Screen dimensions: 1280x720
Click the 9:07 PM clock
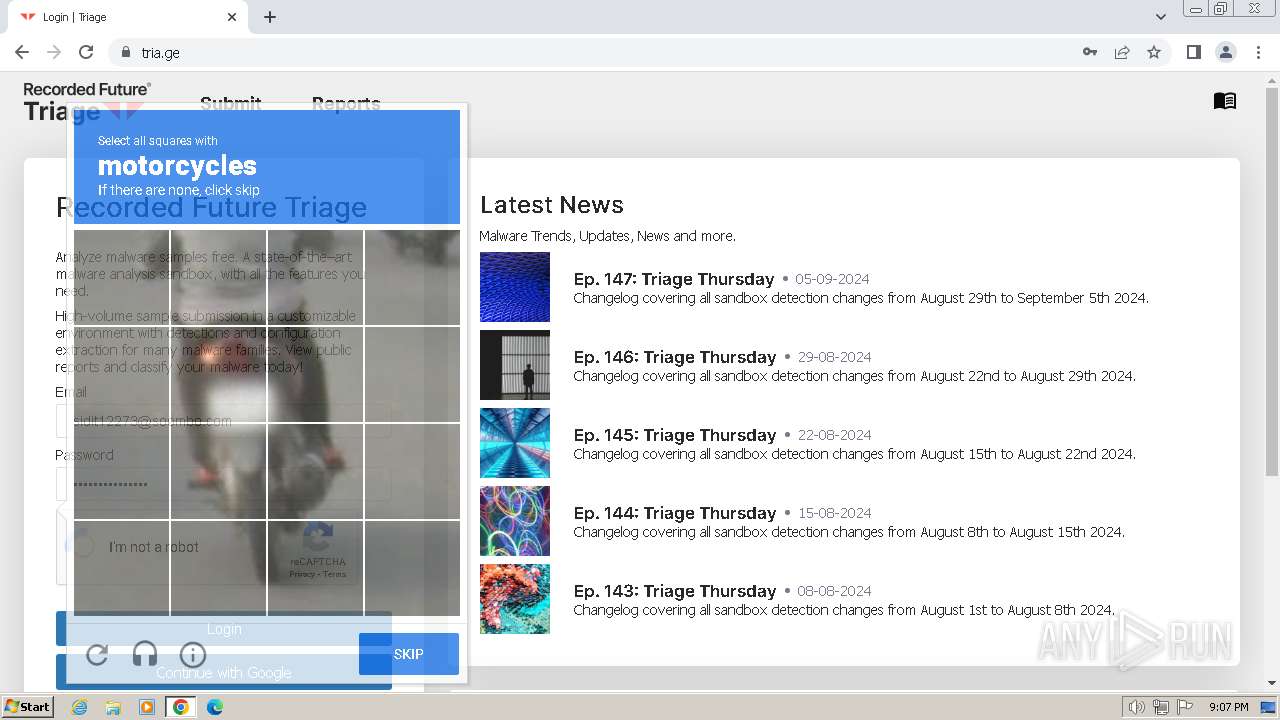point(1229,707)
